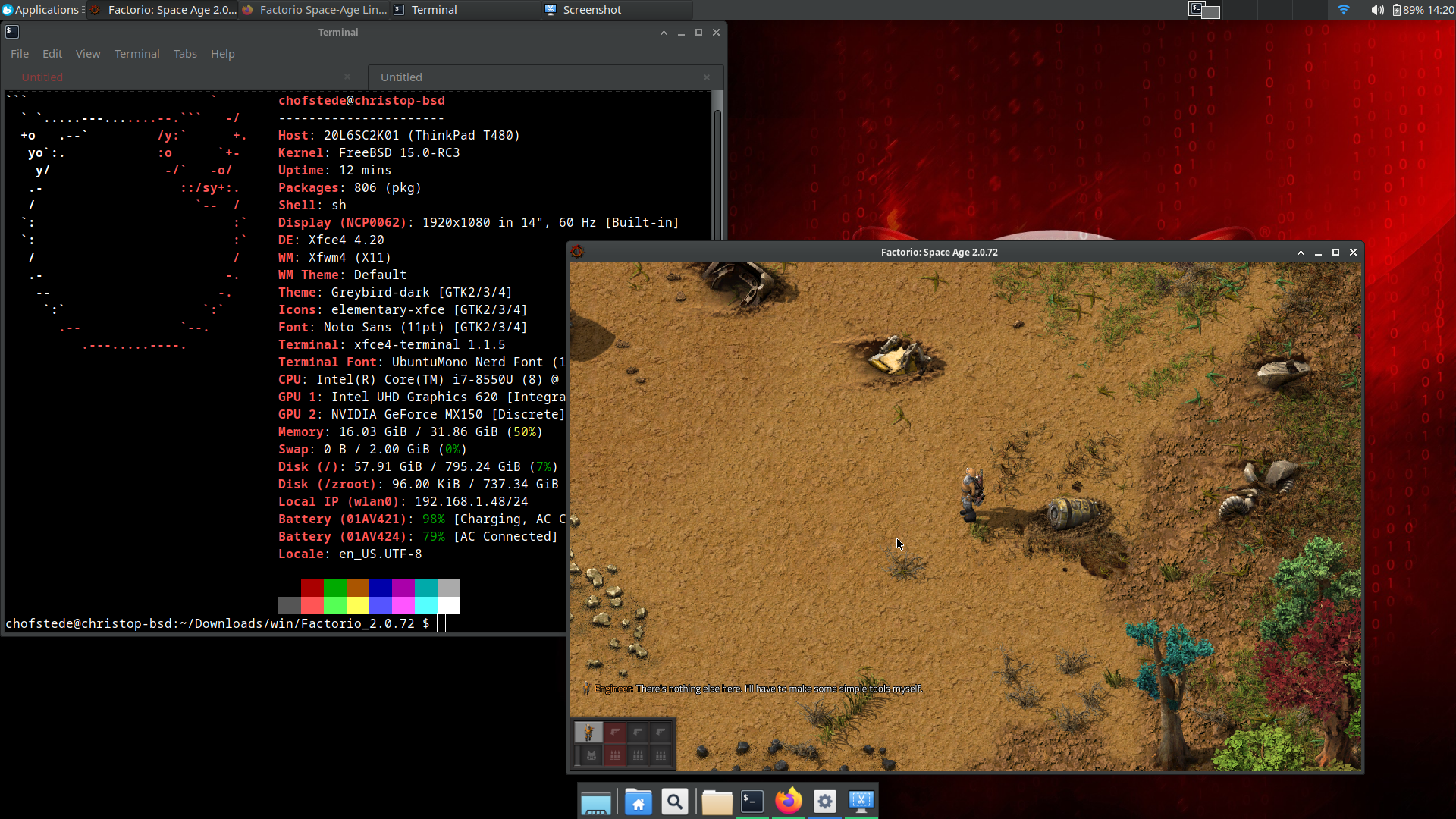Select the pistol in the Factorio quickbar

click(x=615, y=733)
